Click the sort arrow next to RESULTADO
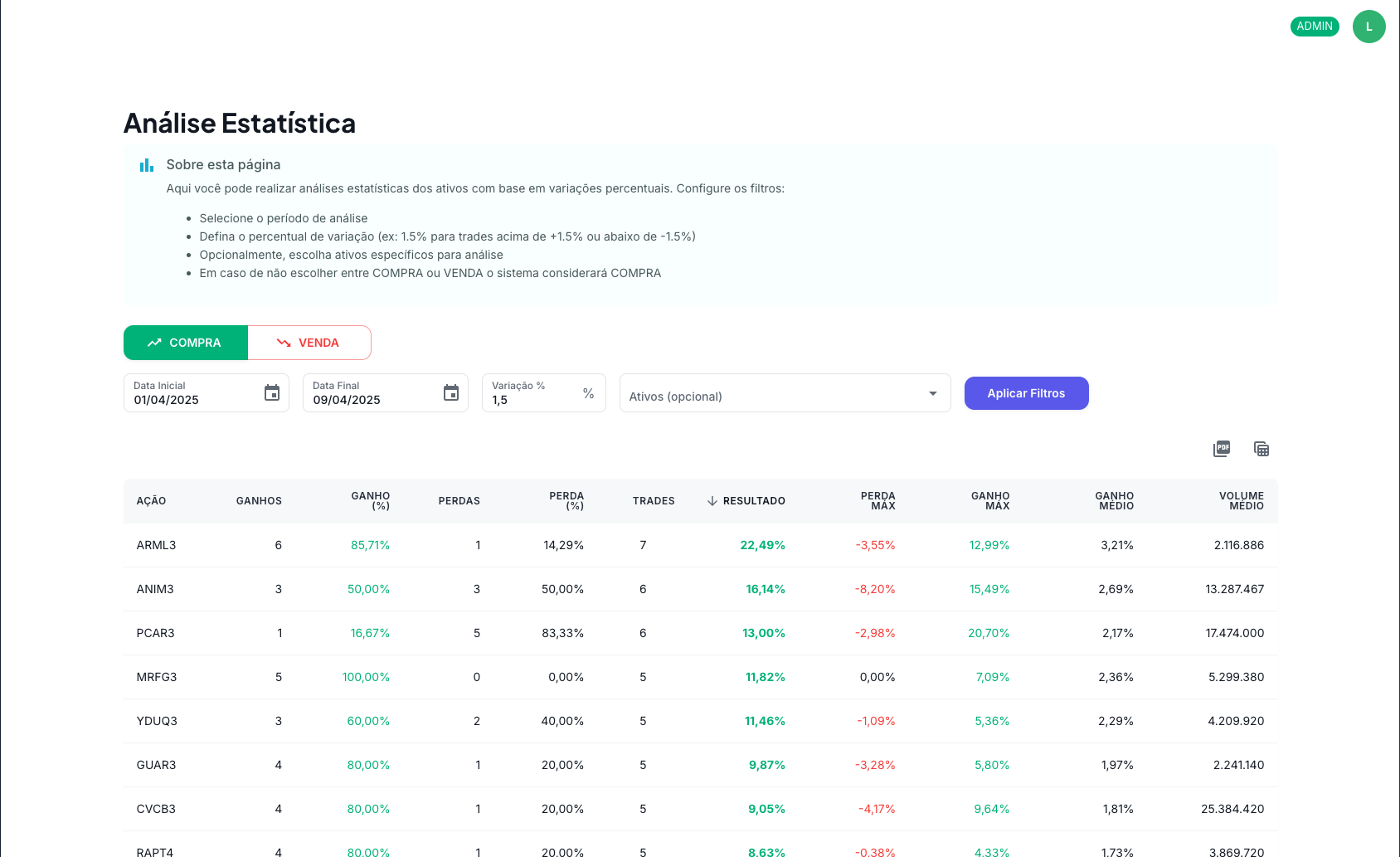The width and height of the screenshot is (1400, 857). click(712, 500)
